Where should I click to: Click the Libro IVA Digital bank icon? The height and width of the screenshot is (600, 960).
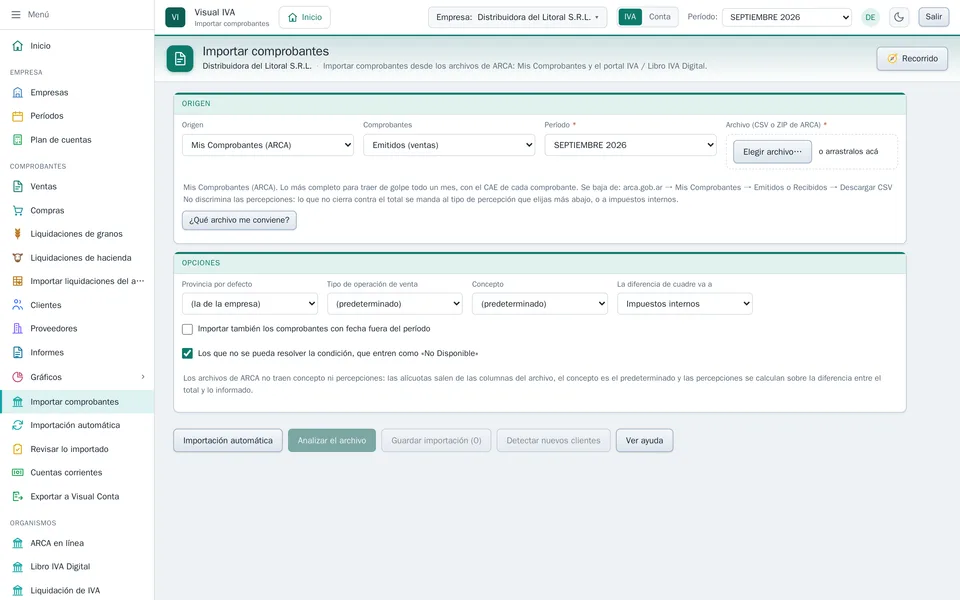click(18, 567)
